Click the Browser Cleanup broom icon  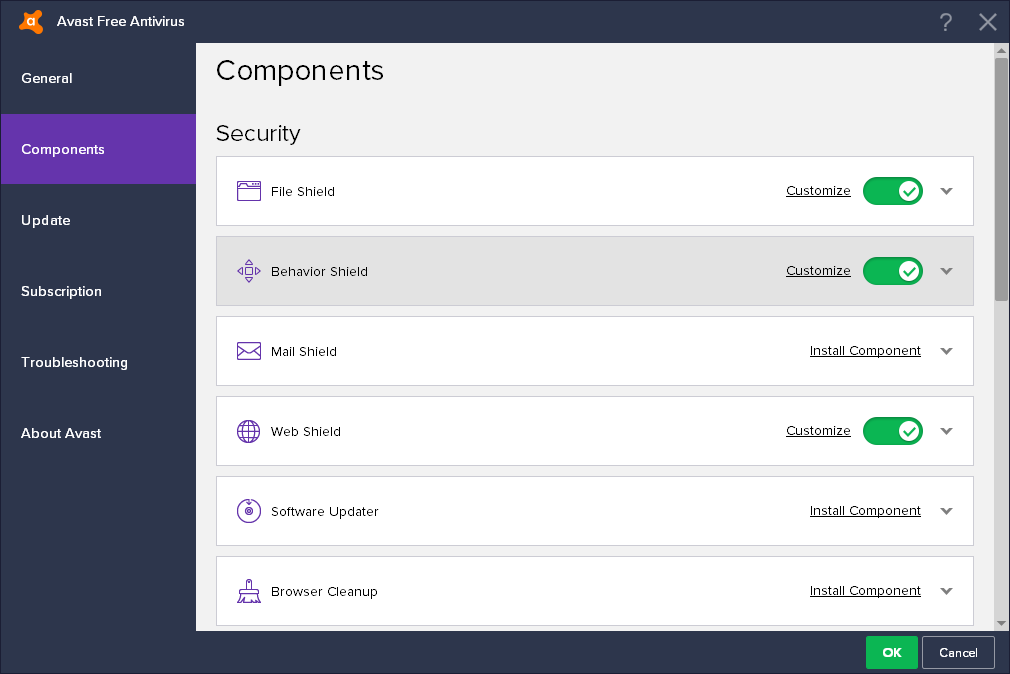coord(249,591)
